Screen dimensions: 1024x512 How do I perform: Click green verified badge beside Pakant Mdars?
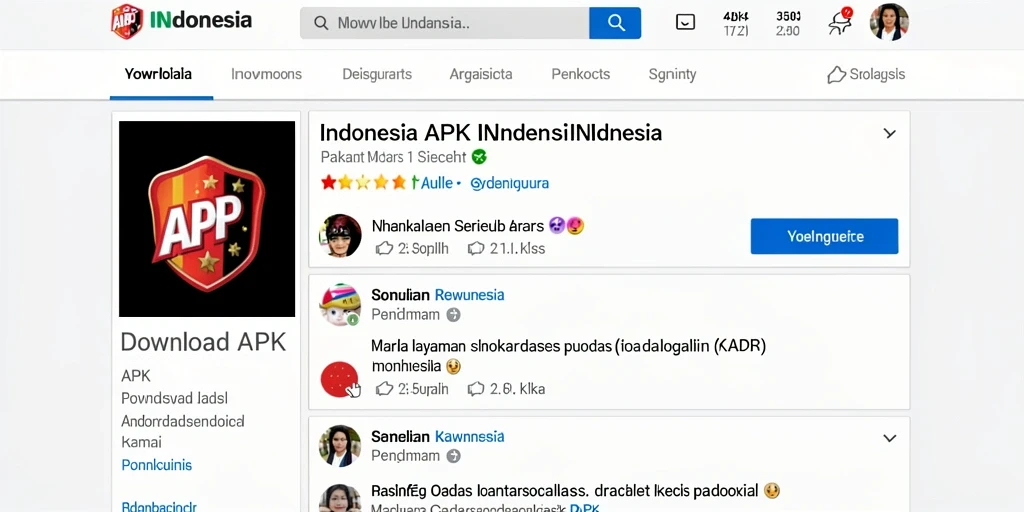(479, 157)
